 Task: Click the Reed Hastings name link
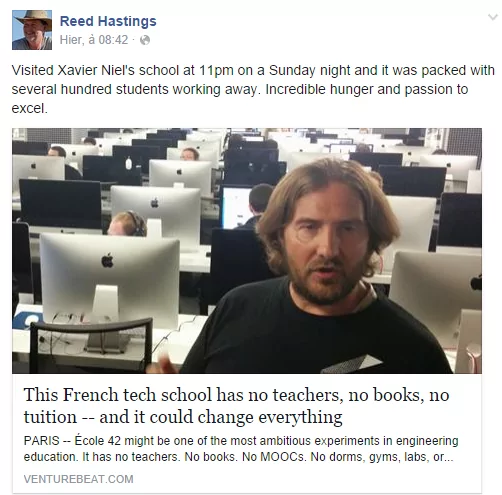click(108, 21)
